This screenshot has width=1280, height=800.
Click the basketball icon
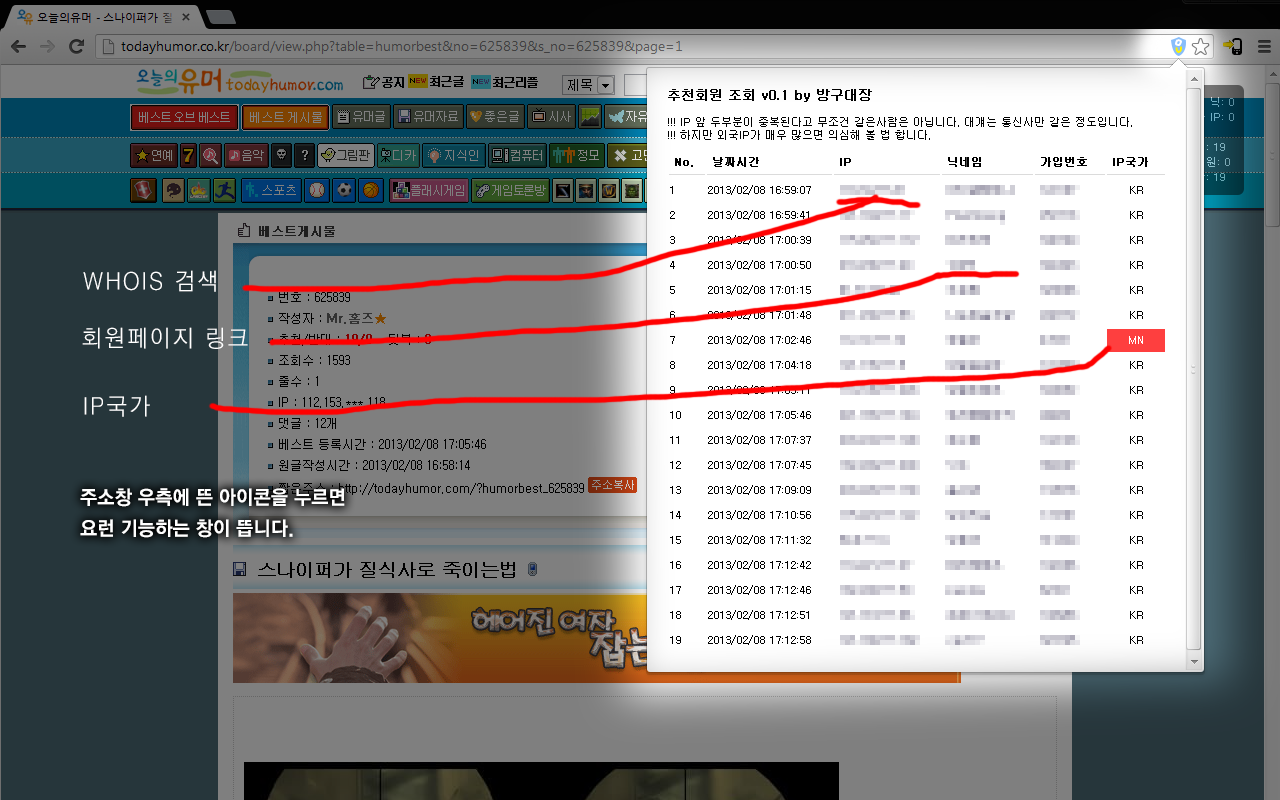tap(371, 189)
